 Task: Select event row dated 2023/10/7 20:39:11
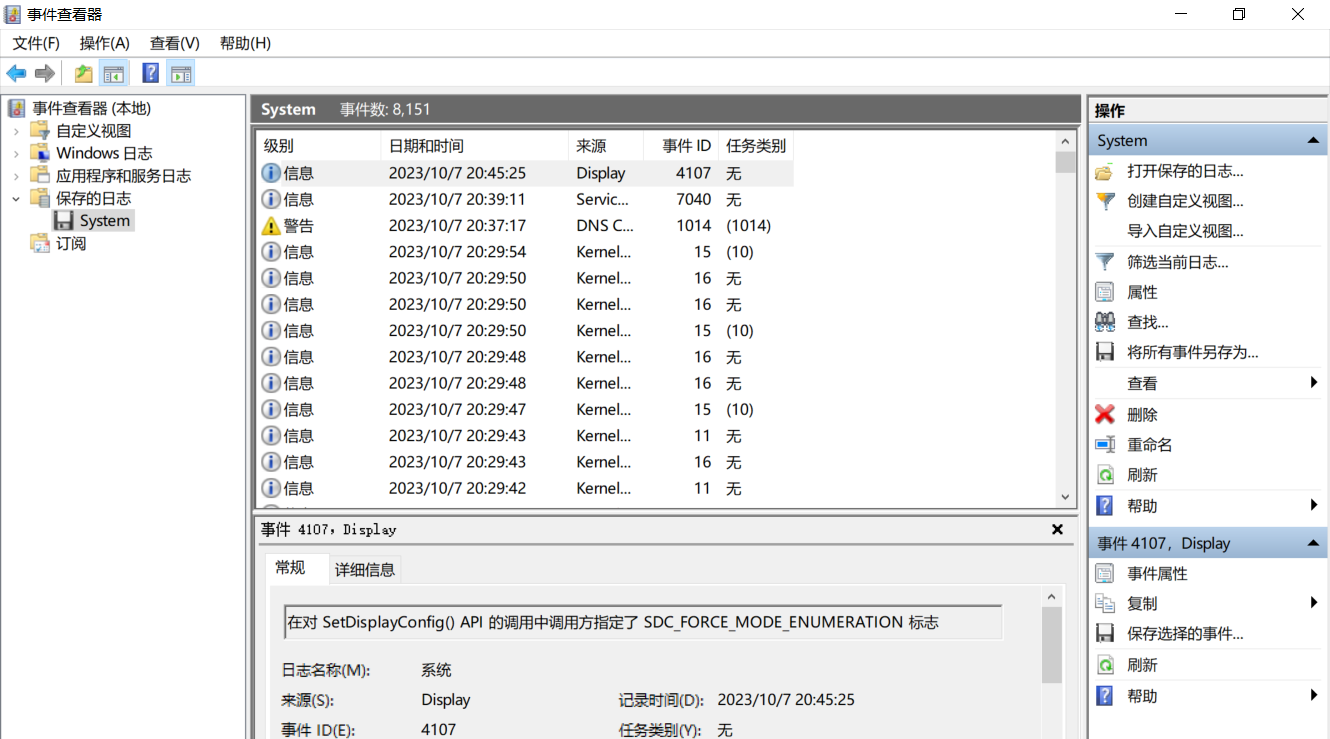pyautogui.click(x=526, y=200)
